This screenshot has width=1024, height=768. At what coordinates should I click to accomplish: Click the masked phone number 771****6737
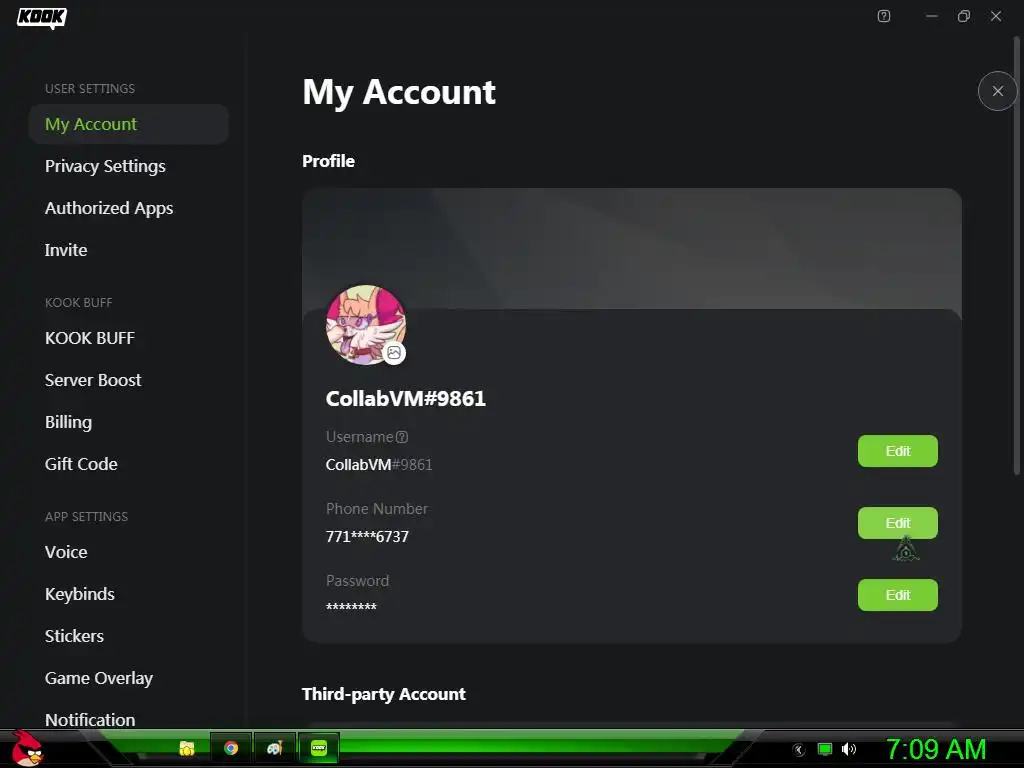click(x=367, y=537)
